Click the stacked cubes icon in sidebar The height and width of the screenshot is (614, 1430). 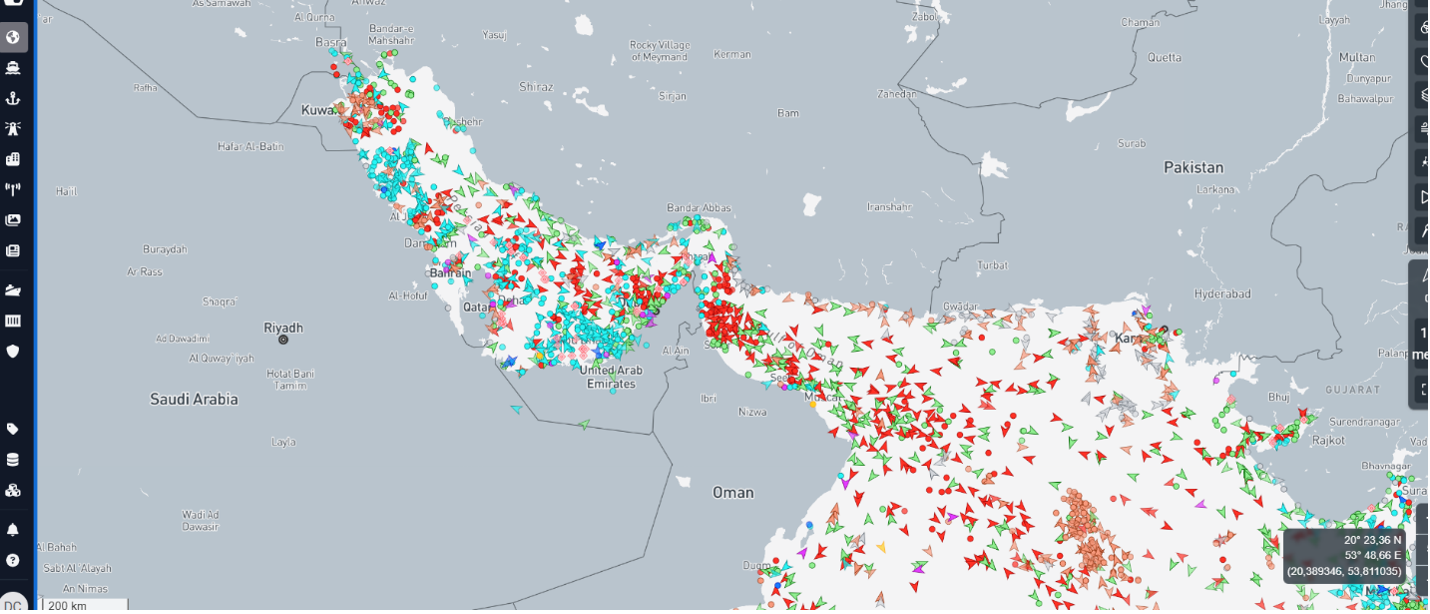point(14,490)
